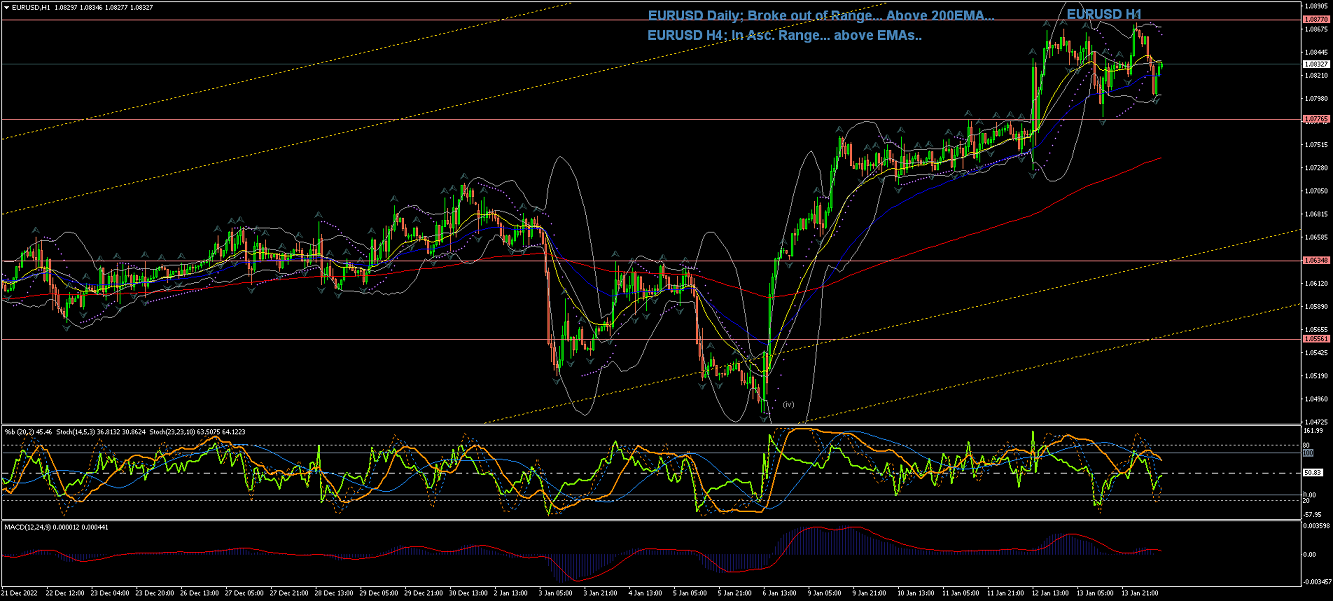Screen dimensions: 1333x601
Task: Click the 1.05561 support price label
Action: (1315, 339)
